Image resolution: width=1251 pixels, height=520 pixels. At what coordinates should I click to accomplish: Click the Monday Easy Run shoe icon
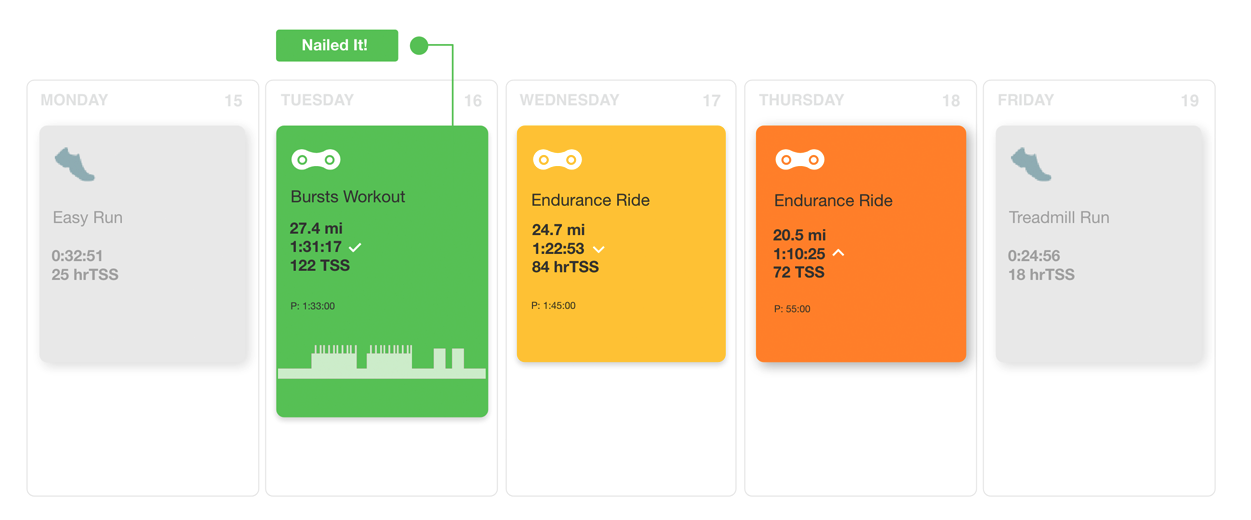pos(75,164)
